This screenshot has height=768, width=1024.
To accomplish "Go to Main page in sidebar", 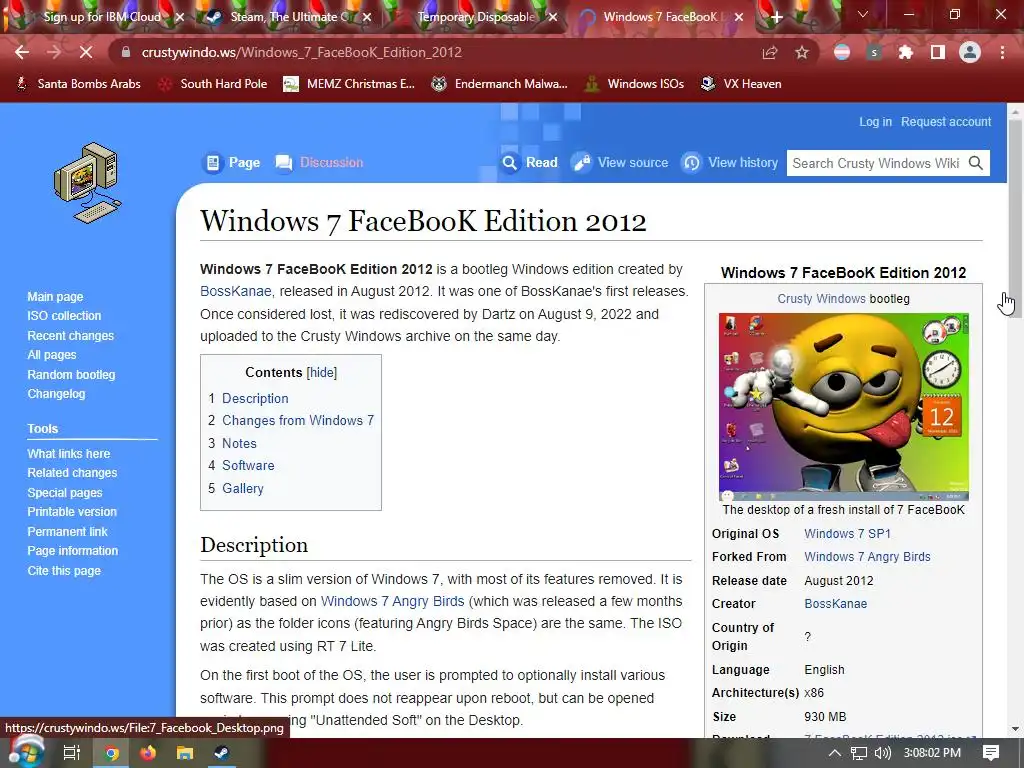I will [x=55, y=296].
